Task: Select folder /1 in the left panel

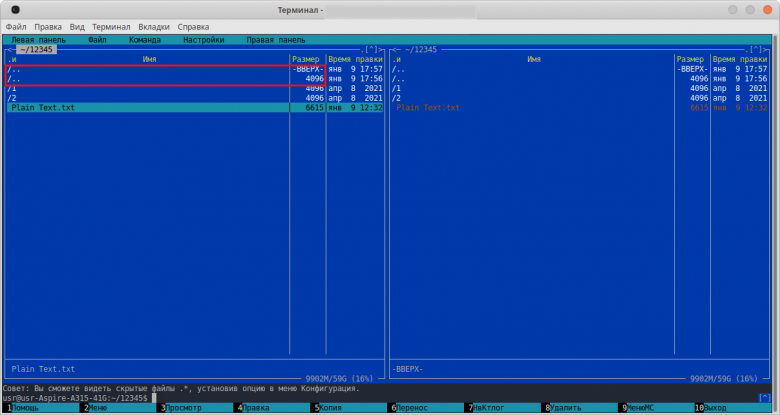Action: click(x=12, y=88)
